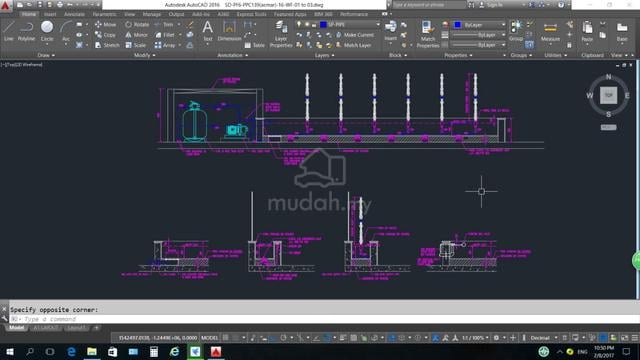Screen dimensions: 640x360
Task: Select the Dimension tool
Action: [229, 31]
